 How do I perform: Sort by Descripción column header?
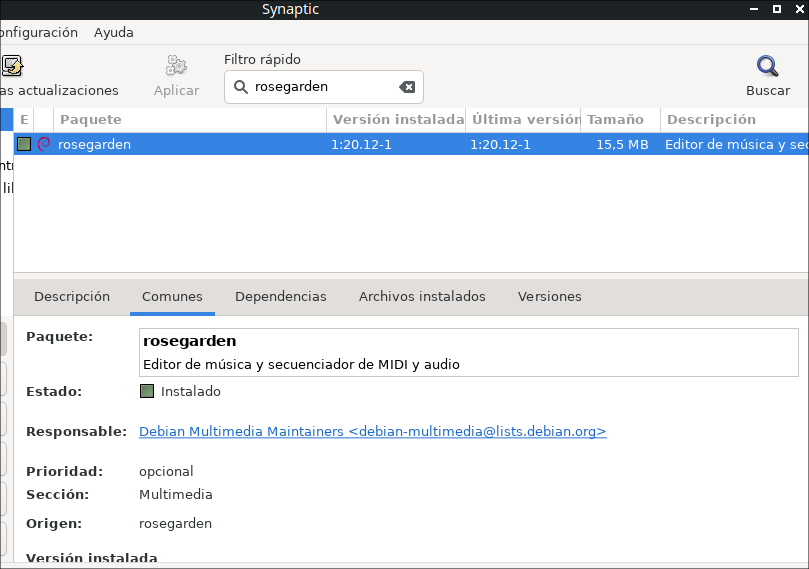tap(735, 120)
